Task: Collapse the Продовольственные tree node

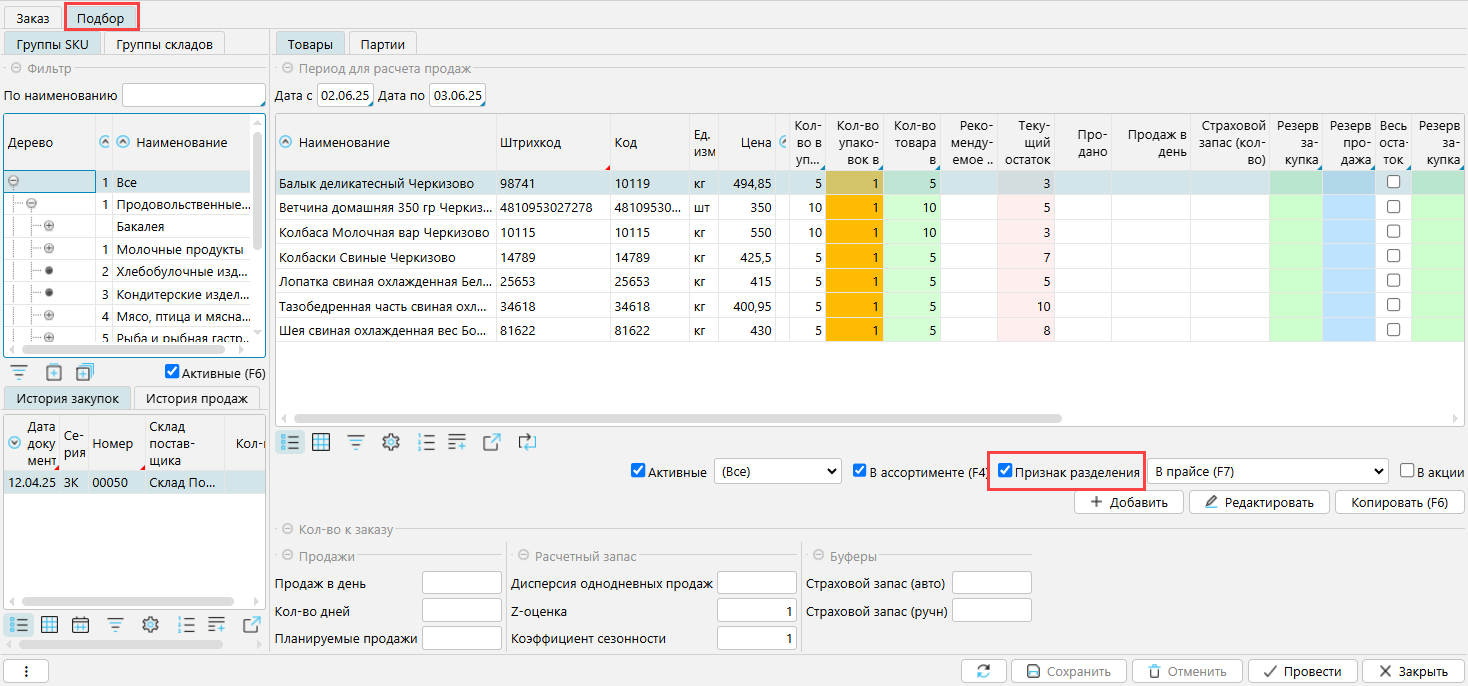Action: [x=31, y=204]
